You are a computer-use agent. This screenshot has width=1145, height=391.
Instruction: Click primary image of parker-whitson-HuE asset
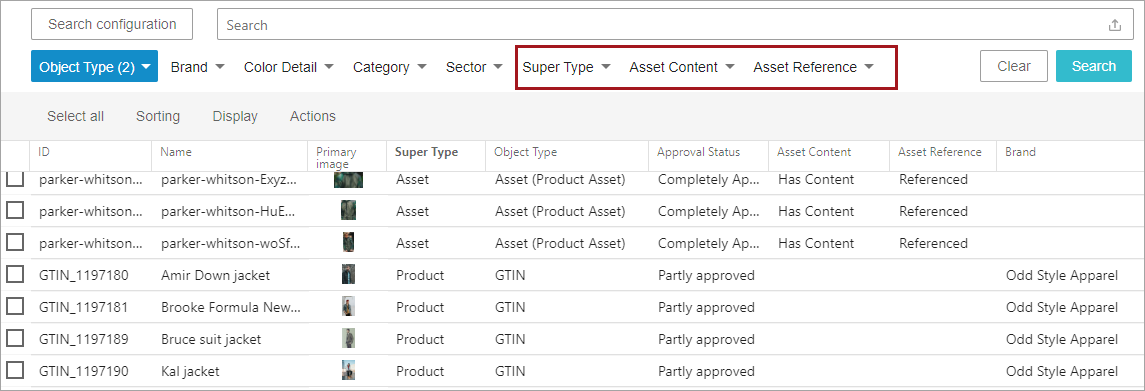[x=348, y=211]
